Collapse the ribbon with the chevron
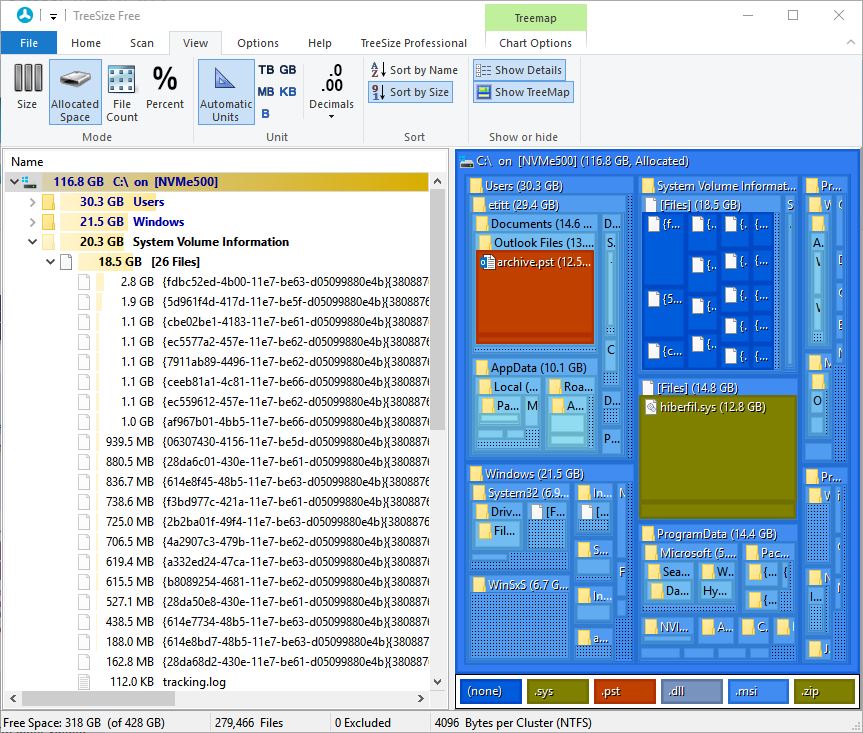 click(x=850, y=42)
